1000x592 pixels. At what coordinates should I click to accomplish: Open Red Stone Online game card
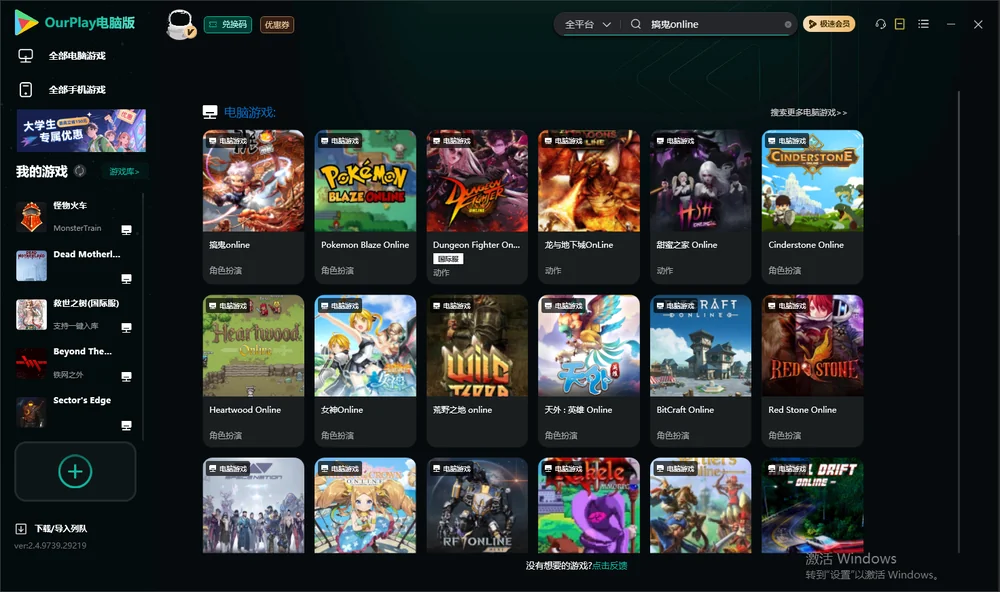tap(812, 371)
